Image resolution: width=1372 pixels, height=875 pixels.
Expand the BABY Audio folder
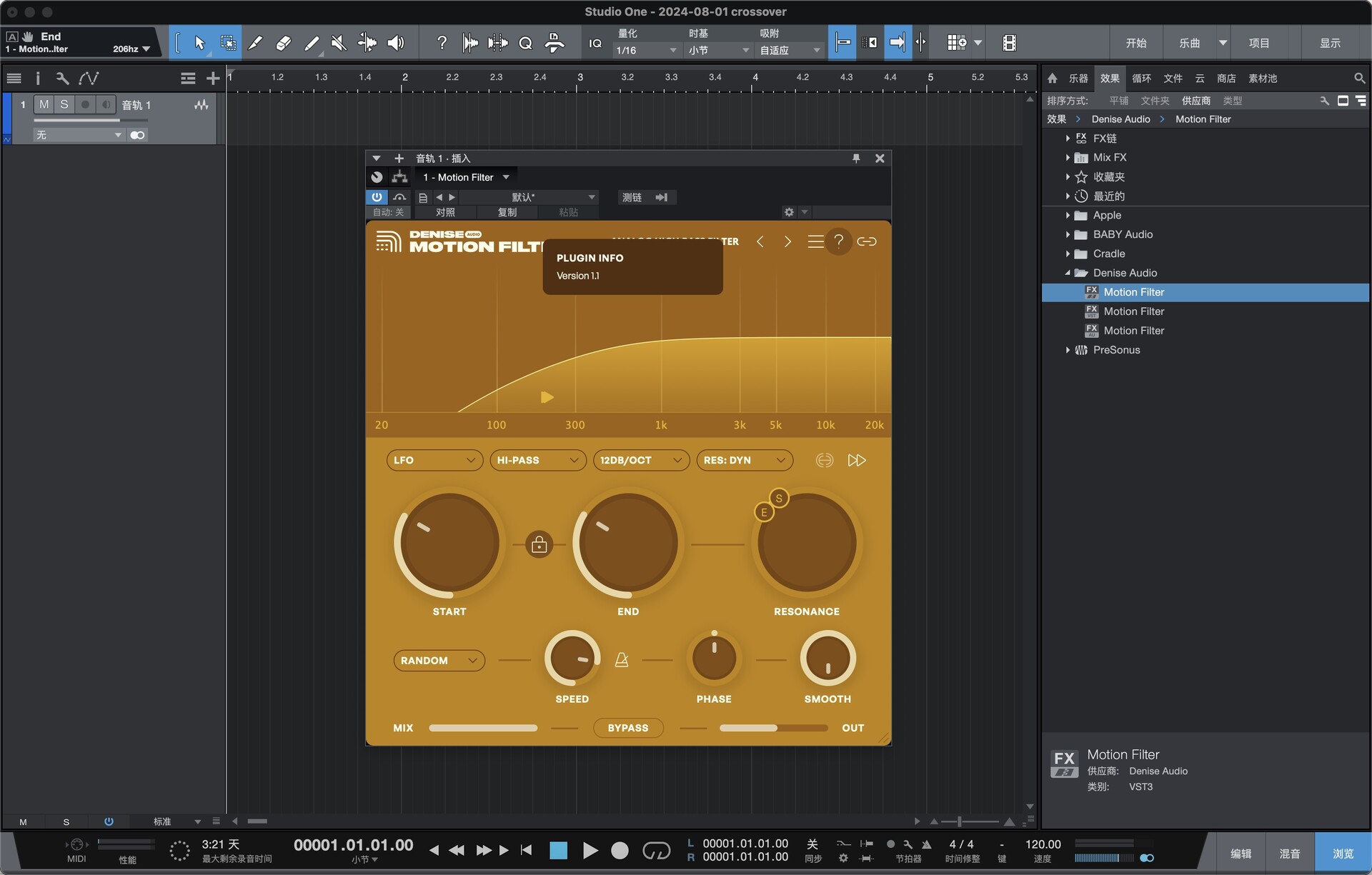(x=1068, y=235)
